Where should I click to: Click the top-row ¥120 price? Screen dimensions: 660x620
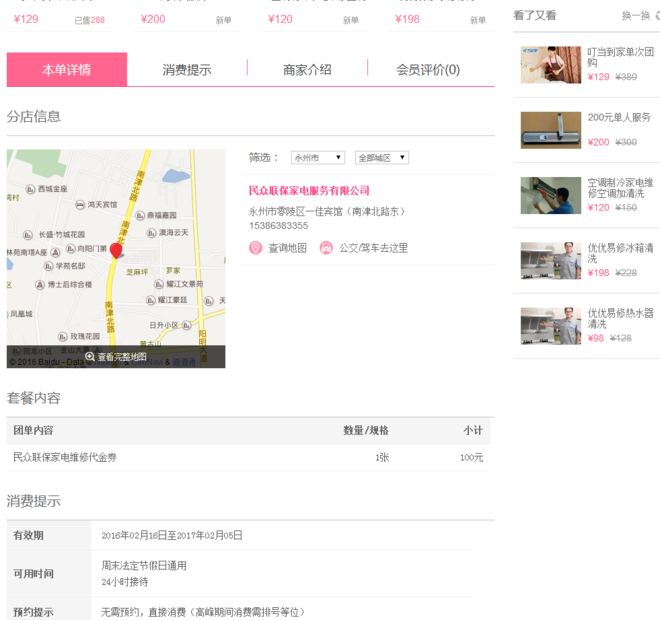280,19
